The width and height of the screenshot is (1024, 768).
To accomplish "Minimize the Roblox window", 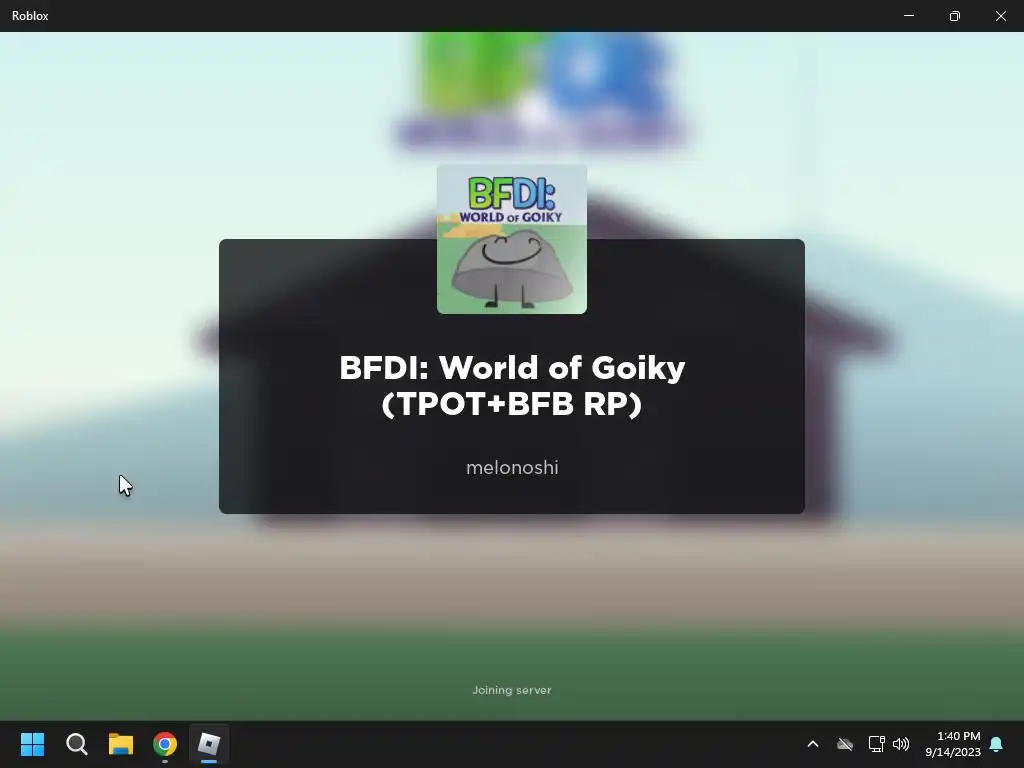I will (x=909, y=16).
